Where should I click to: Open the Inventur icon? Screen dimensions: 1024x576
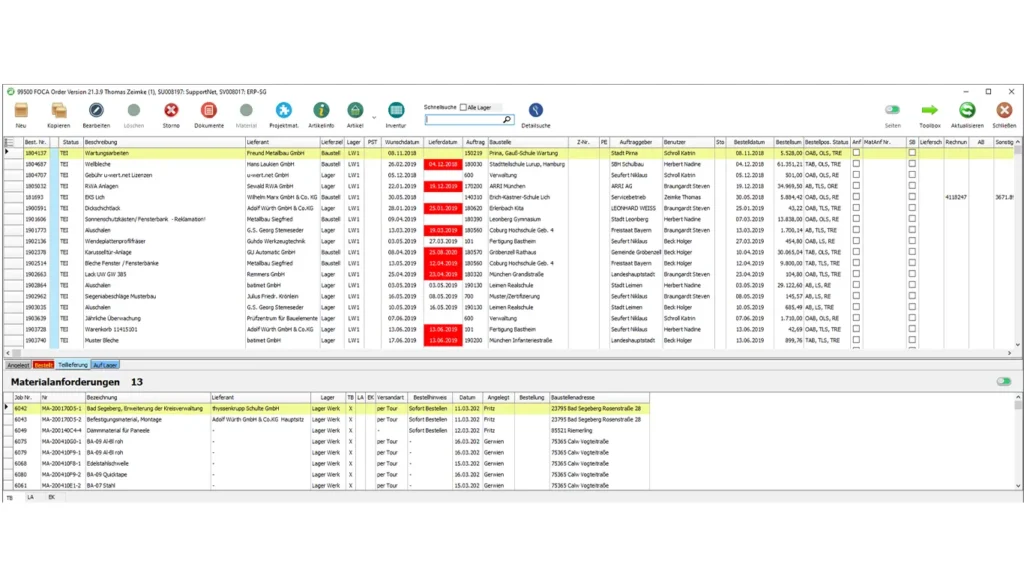(x=396, y=111)
